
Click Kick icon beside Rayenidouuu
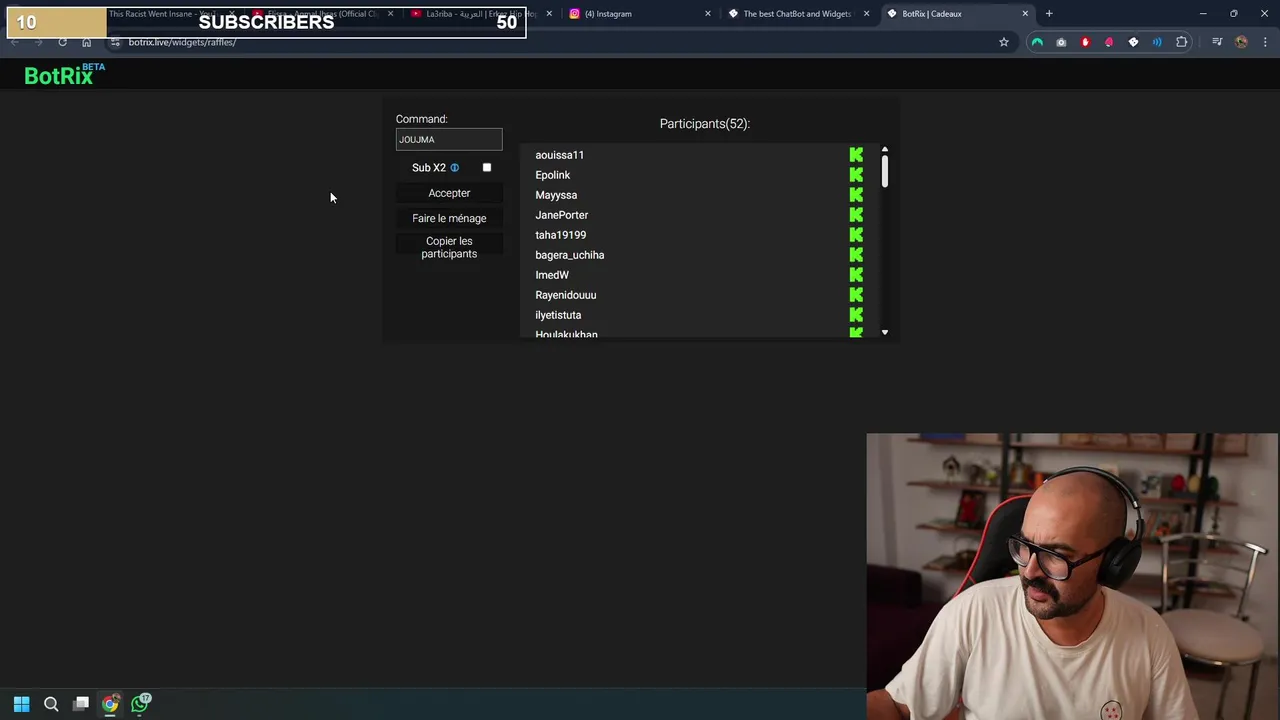click(x=856, y=295)
